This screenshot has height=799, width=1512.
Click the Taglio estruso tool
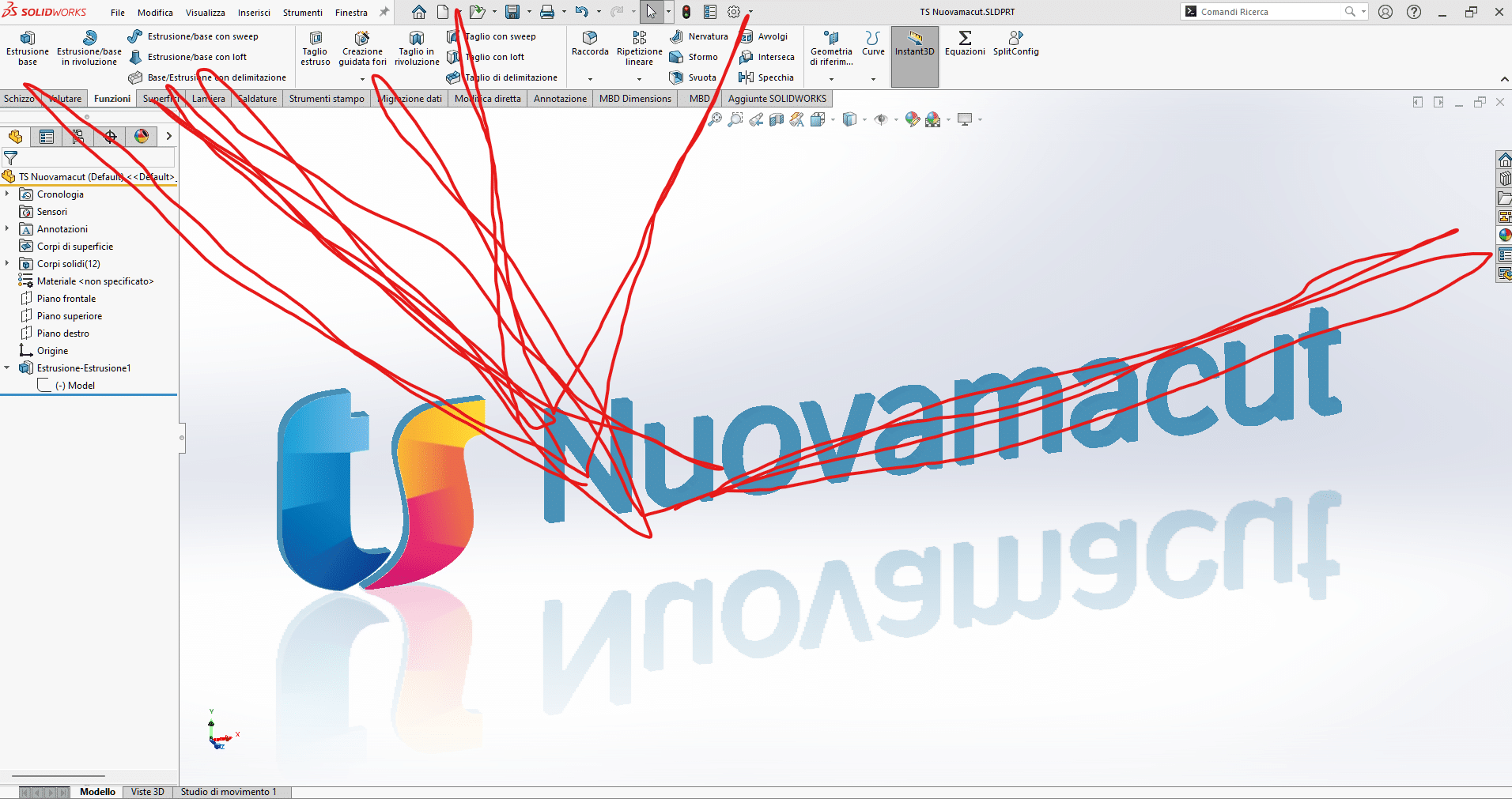coord(315,47)
